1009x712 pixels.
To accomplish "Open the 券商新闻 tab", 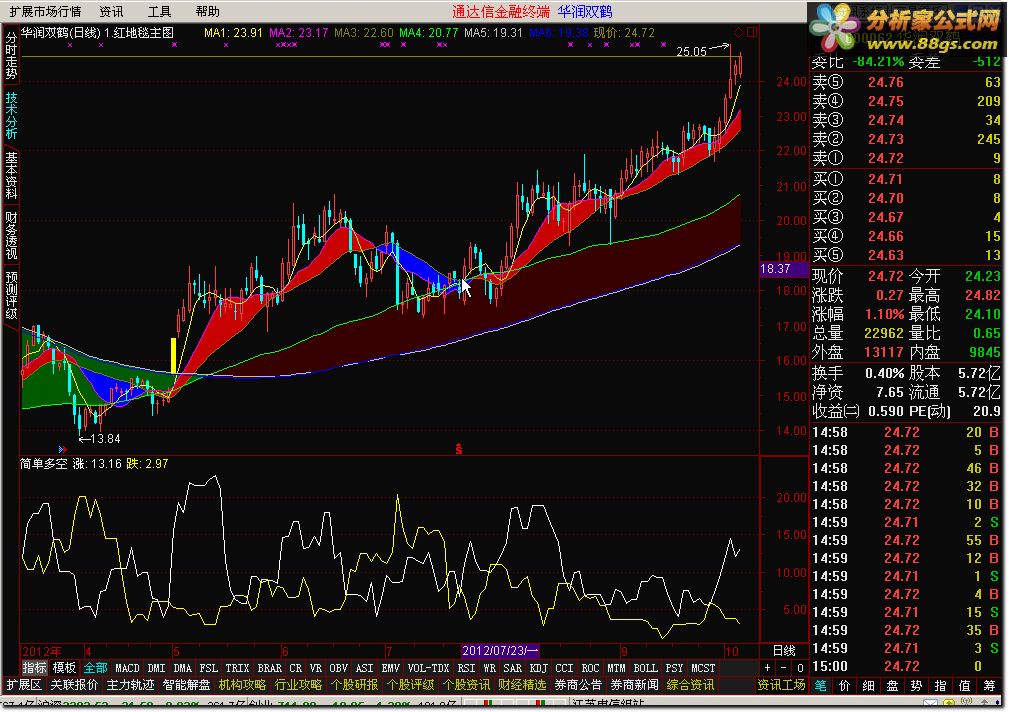I will (634, 684).
